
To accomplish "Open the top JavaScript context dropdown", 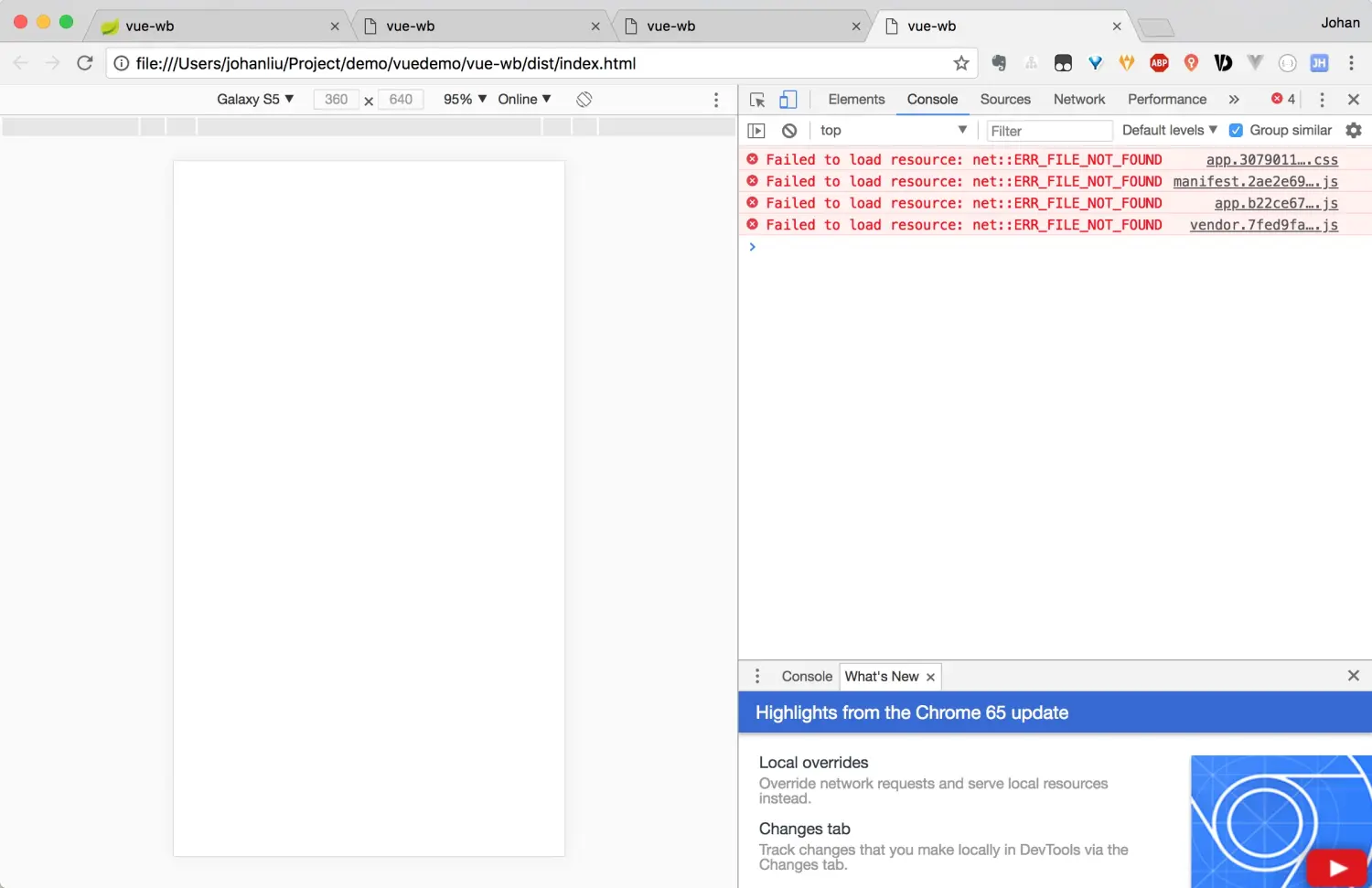I will pyautogui.click(x=893, y=130).
